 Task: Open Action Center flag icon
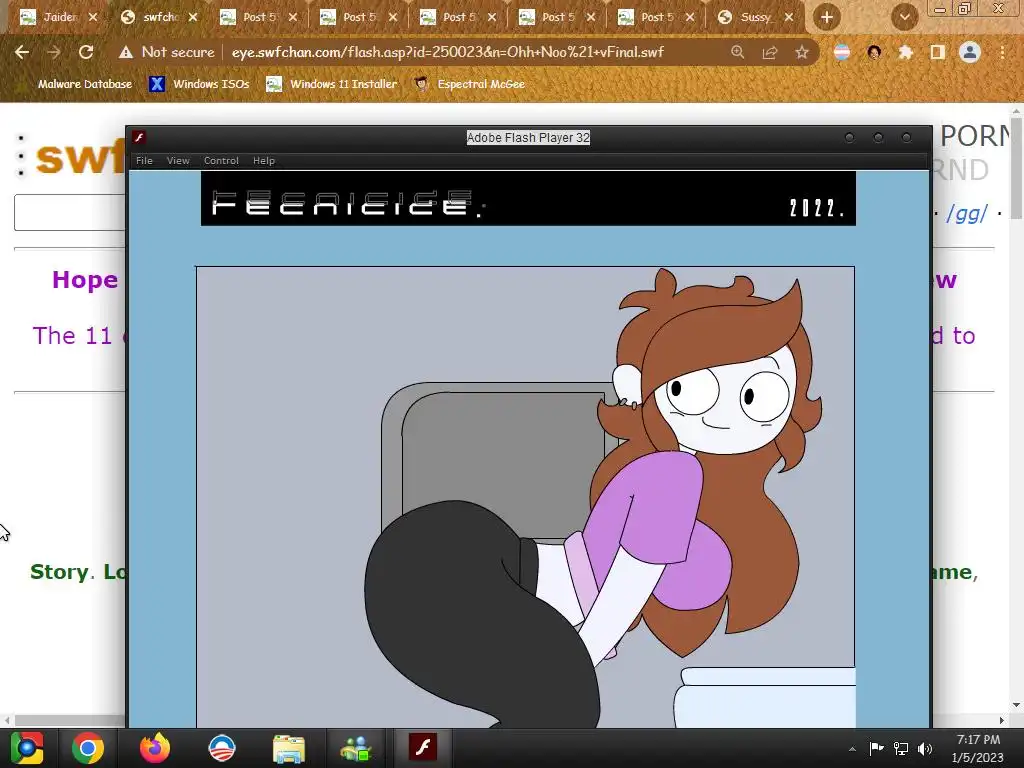876,748
